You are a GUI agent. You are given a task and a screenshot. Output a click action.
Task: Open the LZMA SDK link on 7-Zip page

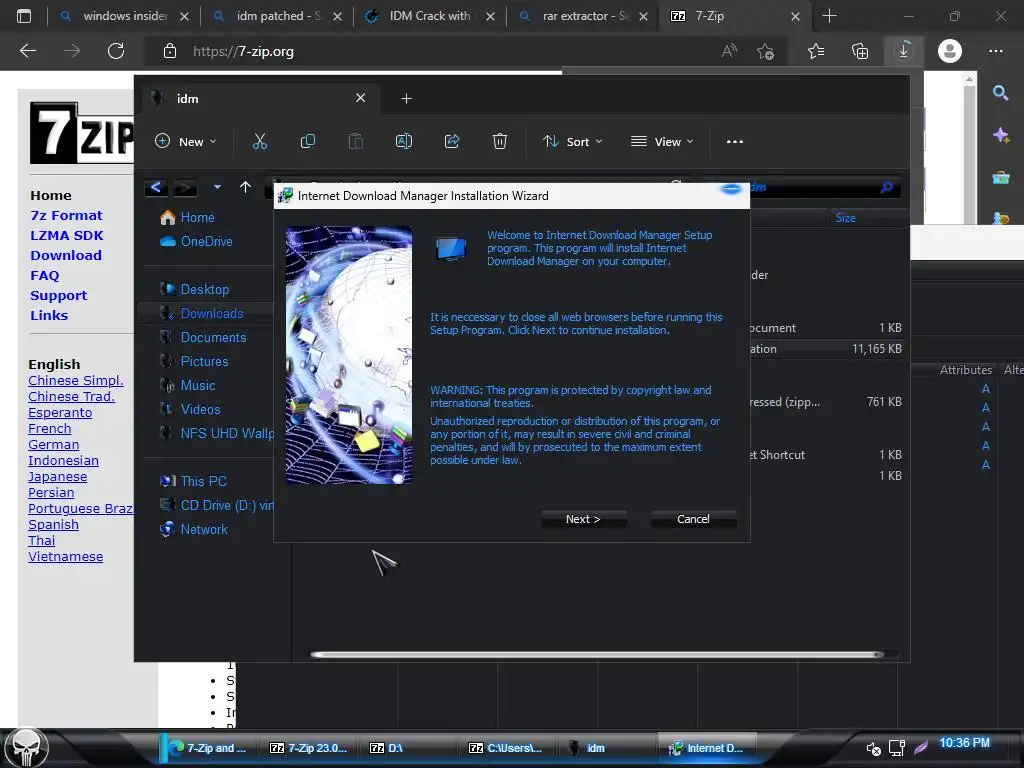pyautogui.click(x=67, y=236)
